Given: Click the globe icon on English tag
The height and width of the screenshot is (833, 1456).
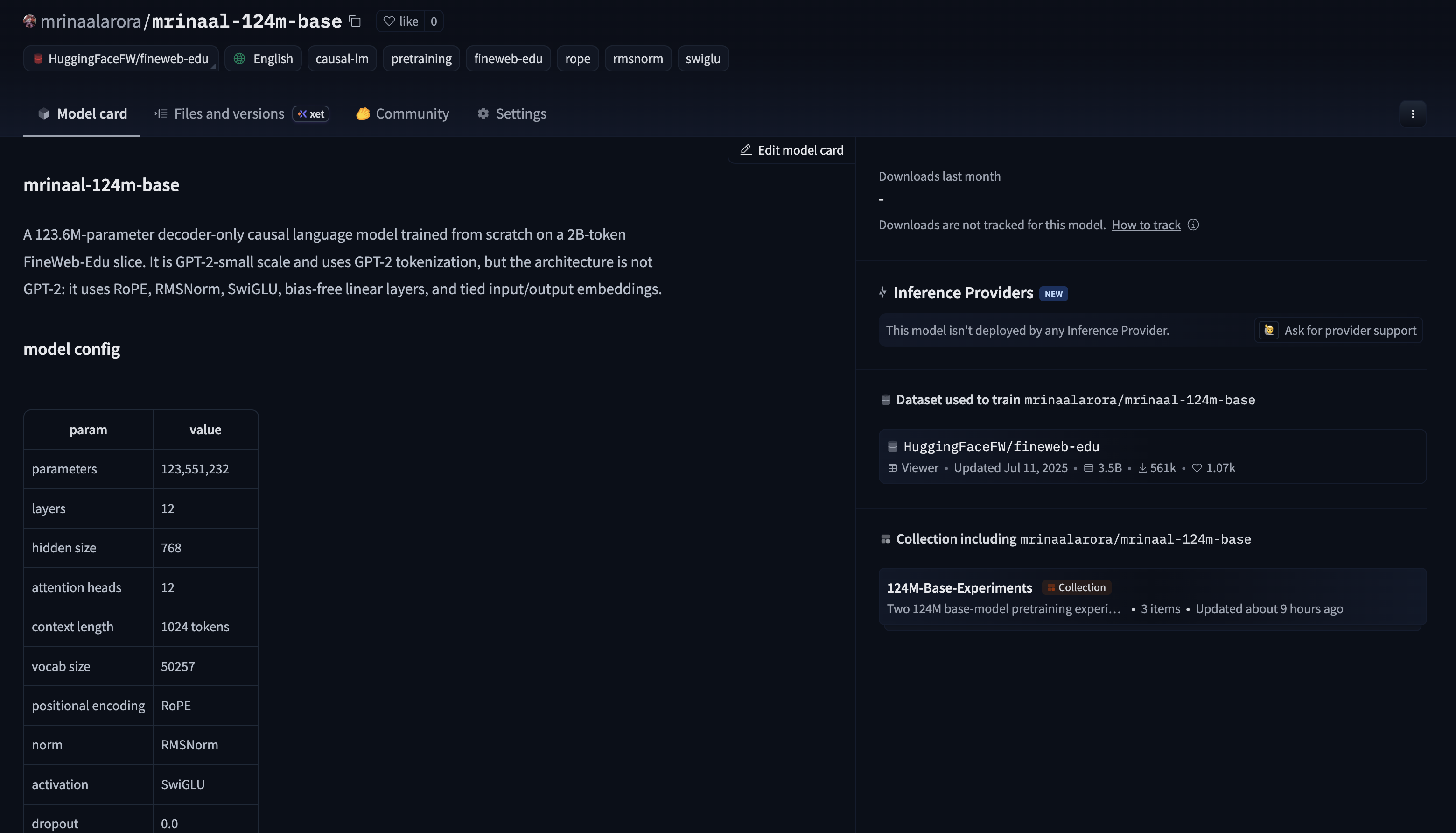Looking at the screenshot, I should 239,58.
